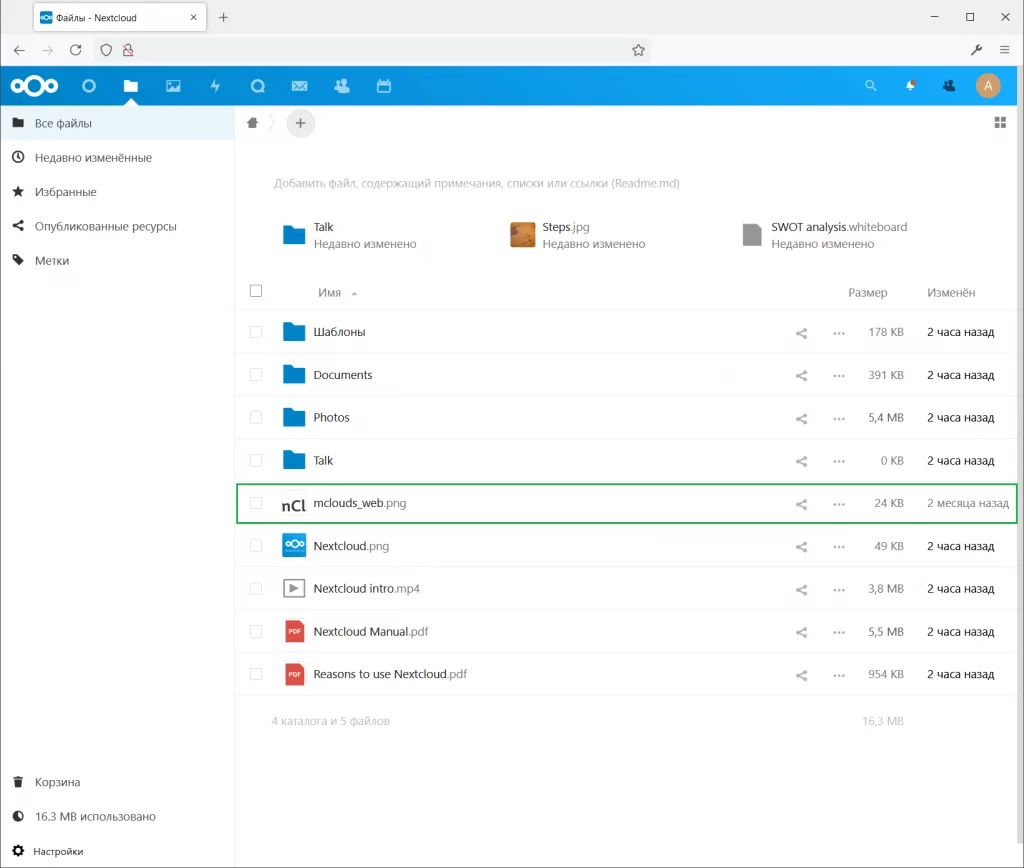1024x868 pixels.
Task: Select the mclouds_web.png checkbox
Action: click(x=256, y=503)
